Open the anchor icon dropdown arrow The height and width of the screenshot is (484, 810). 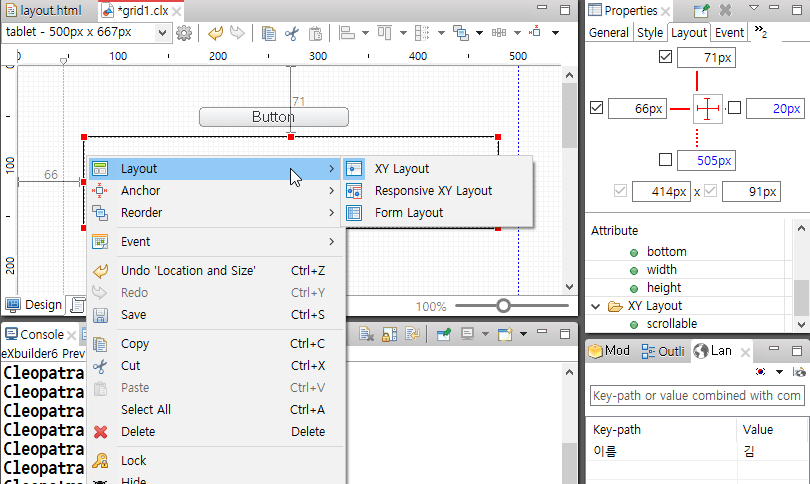555,33
